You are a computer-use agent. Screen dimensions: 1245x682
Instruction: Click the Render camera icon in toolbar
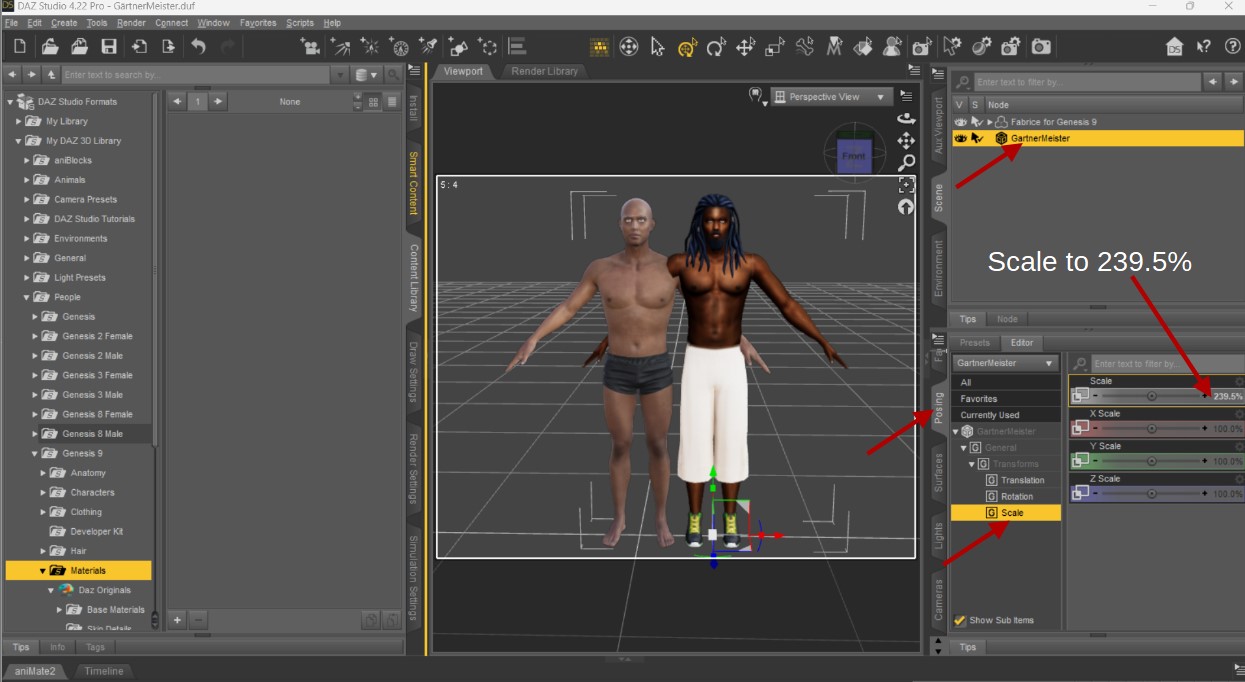click(x=1041, y=46)
